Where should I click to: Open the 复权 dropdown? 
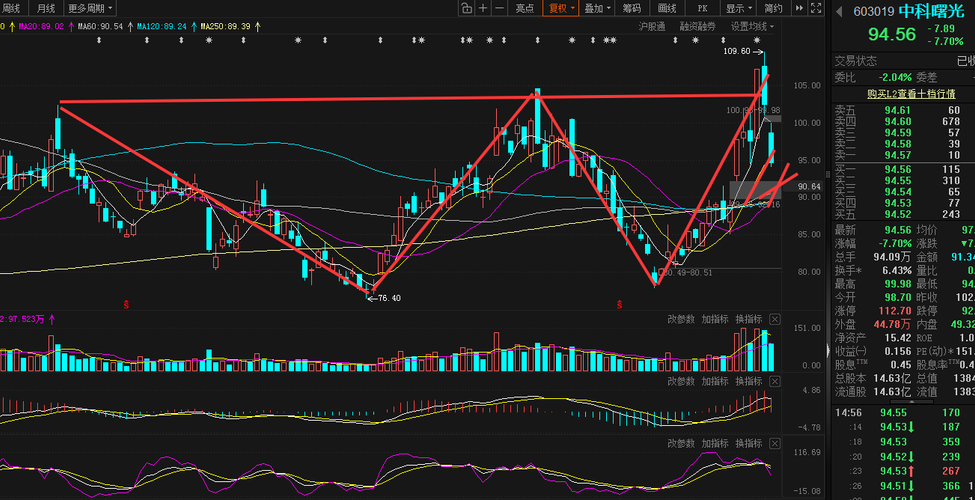point(560,8)
